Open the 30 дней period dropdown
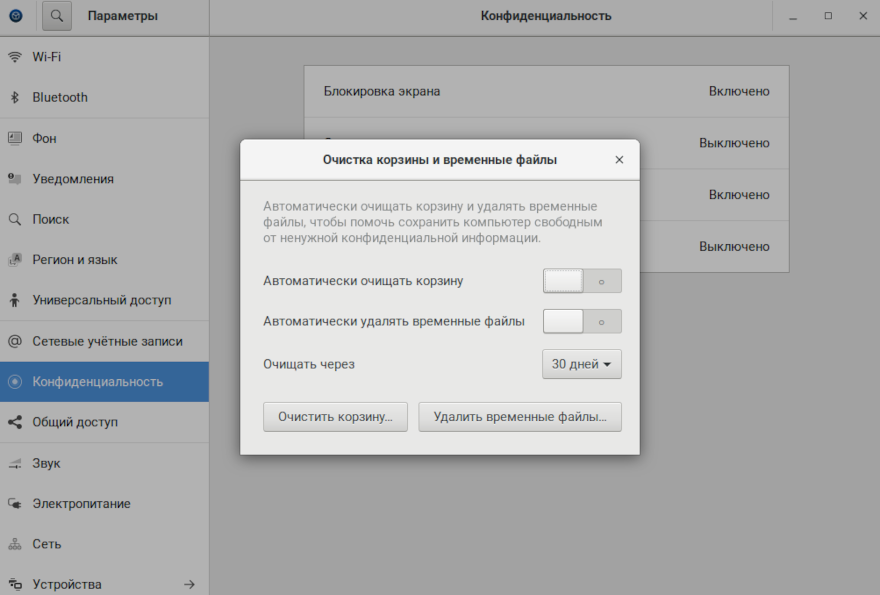This screenshot has height=595, width=880. click(582, 364)
